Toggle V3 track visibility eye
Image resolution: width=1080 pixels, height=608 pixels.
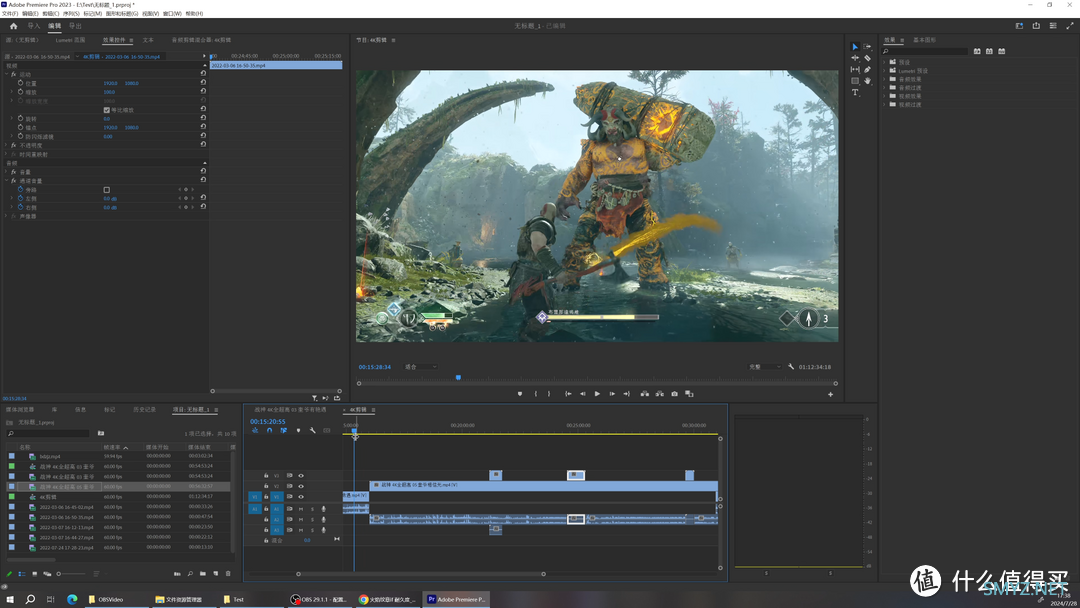point(301,476)
